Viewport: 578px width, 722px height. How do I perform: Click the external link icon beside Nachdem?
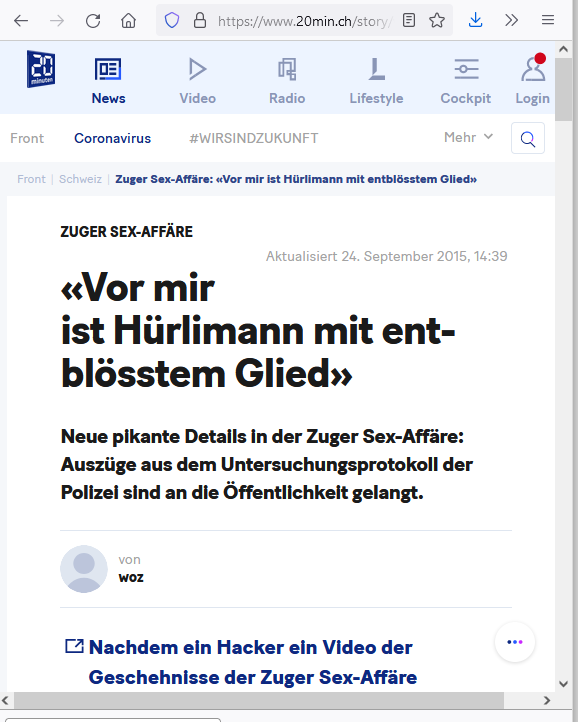(x=74, y=646)
